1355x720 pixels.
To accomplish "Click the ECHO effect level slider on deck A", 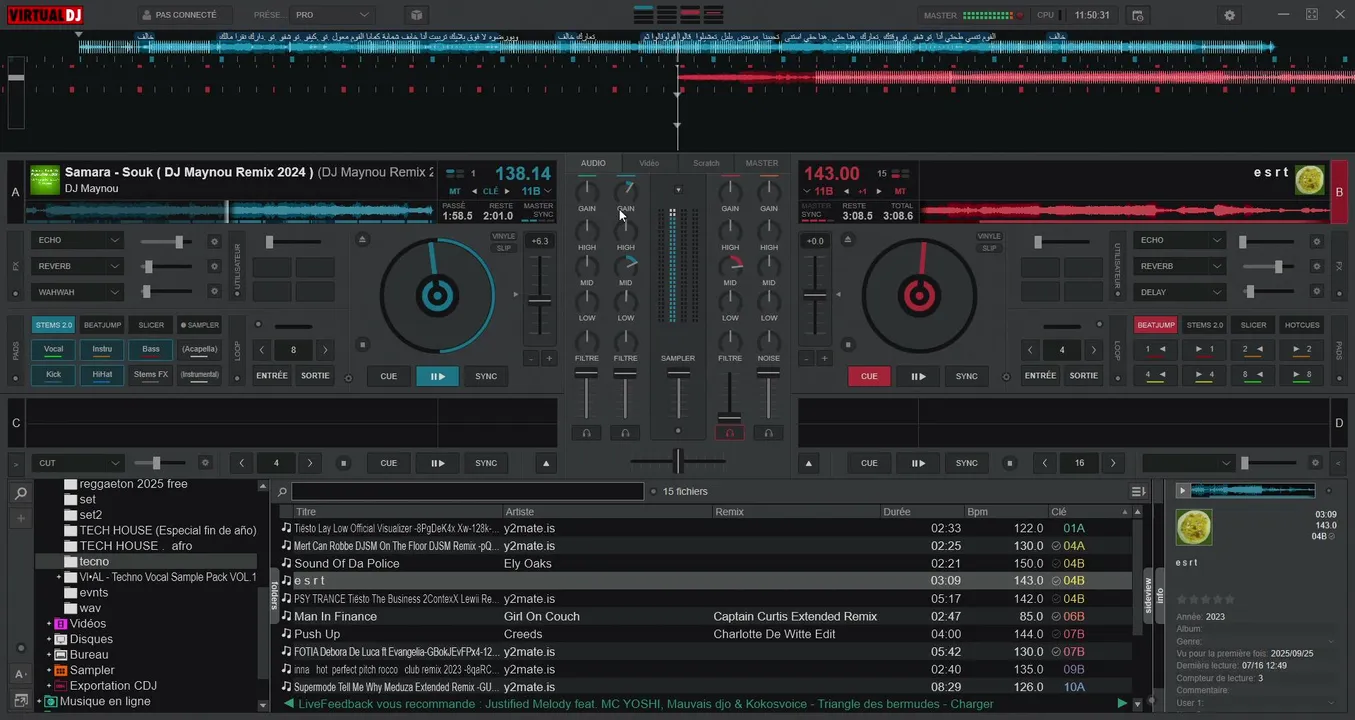I will click(x=166, y=241).
